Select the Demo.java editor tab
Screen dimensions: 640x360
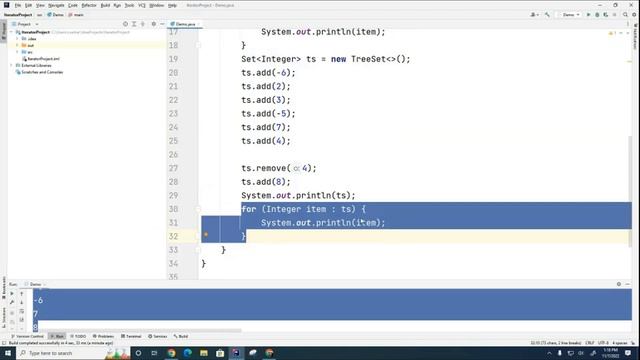point(185,24)
